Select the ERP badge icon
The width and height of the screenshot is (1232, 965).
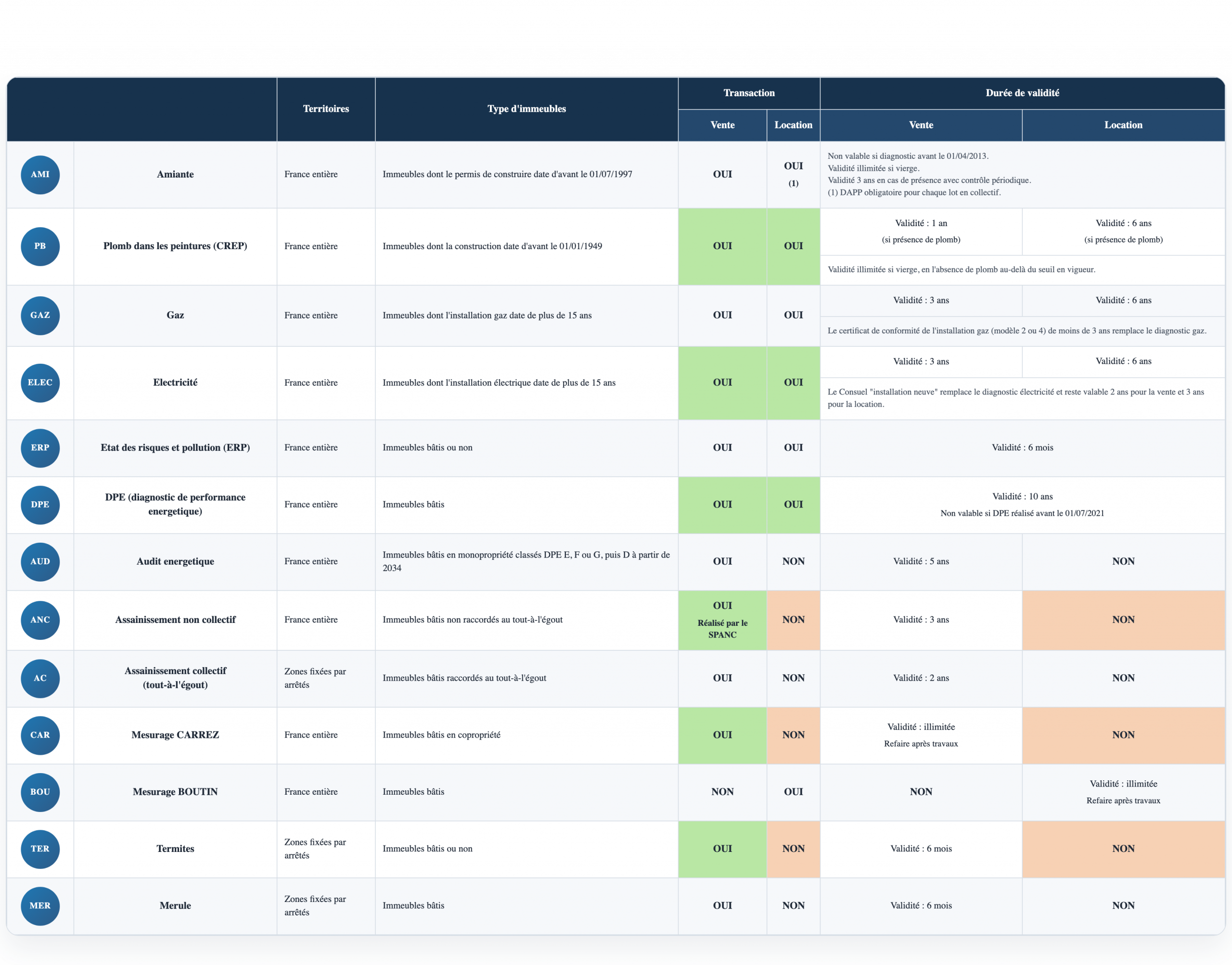pos(40,447)
